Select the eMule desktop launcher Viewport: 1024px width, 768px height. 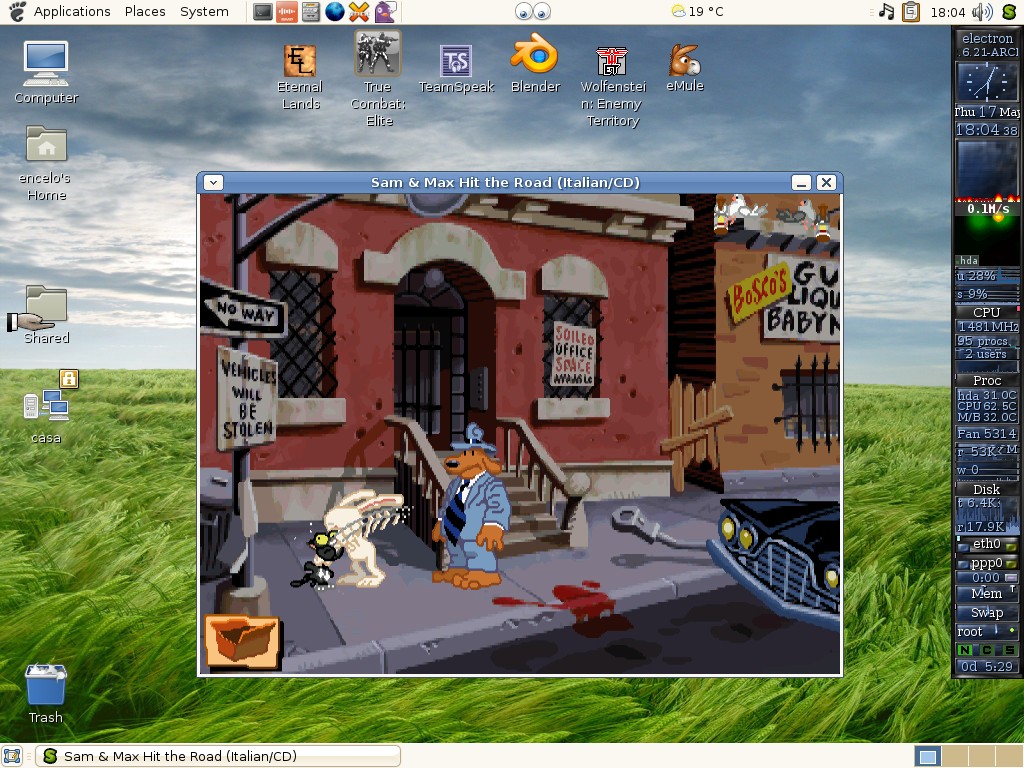pos(684,69)
